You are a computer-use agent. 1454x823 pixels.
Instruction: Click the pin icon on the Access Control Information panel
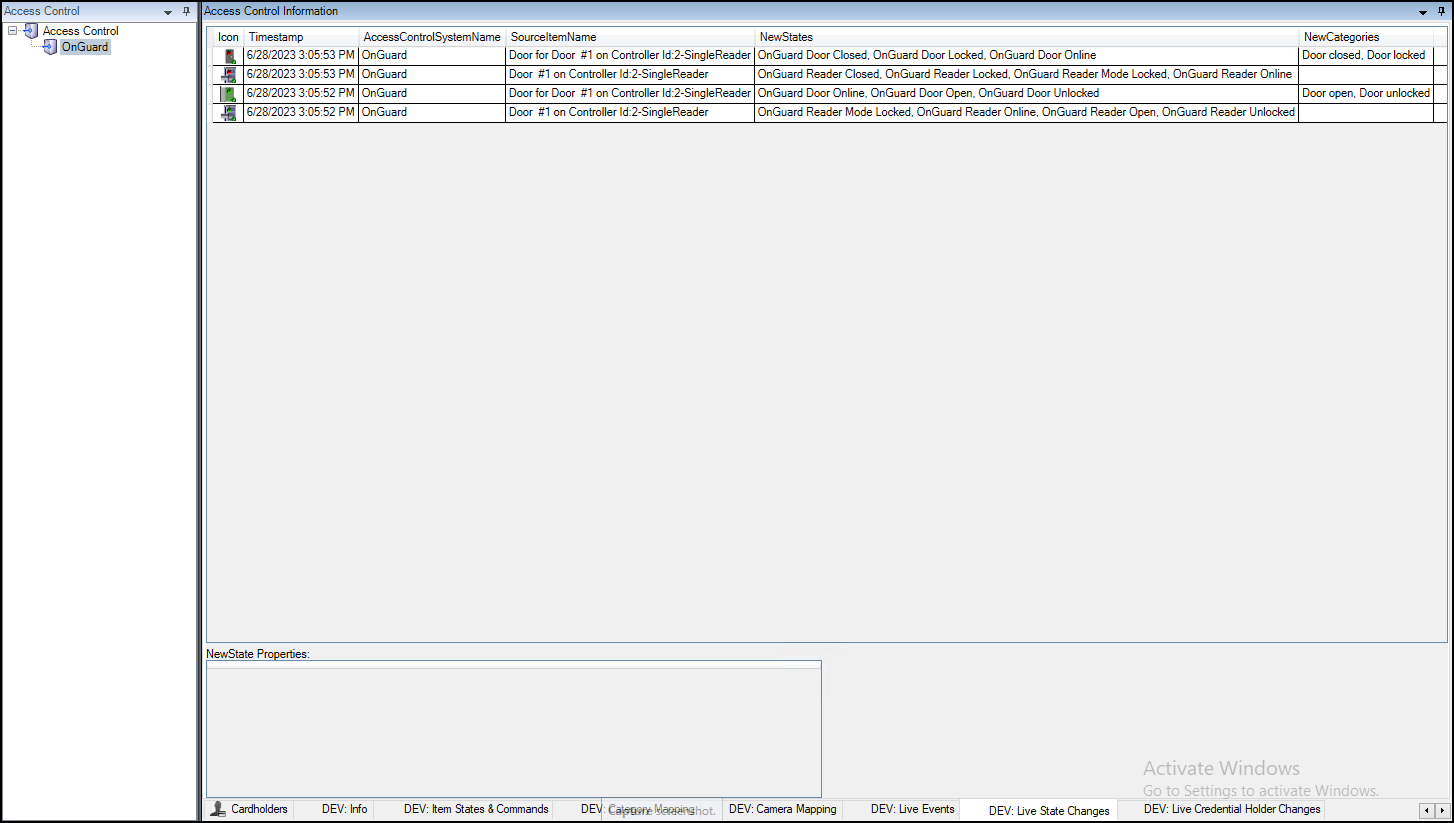[x=1441, y=10]
